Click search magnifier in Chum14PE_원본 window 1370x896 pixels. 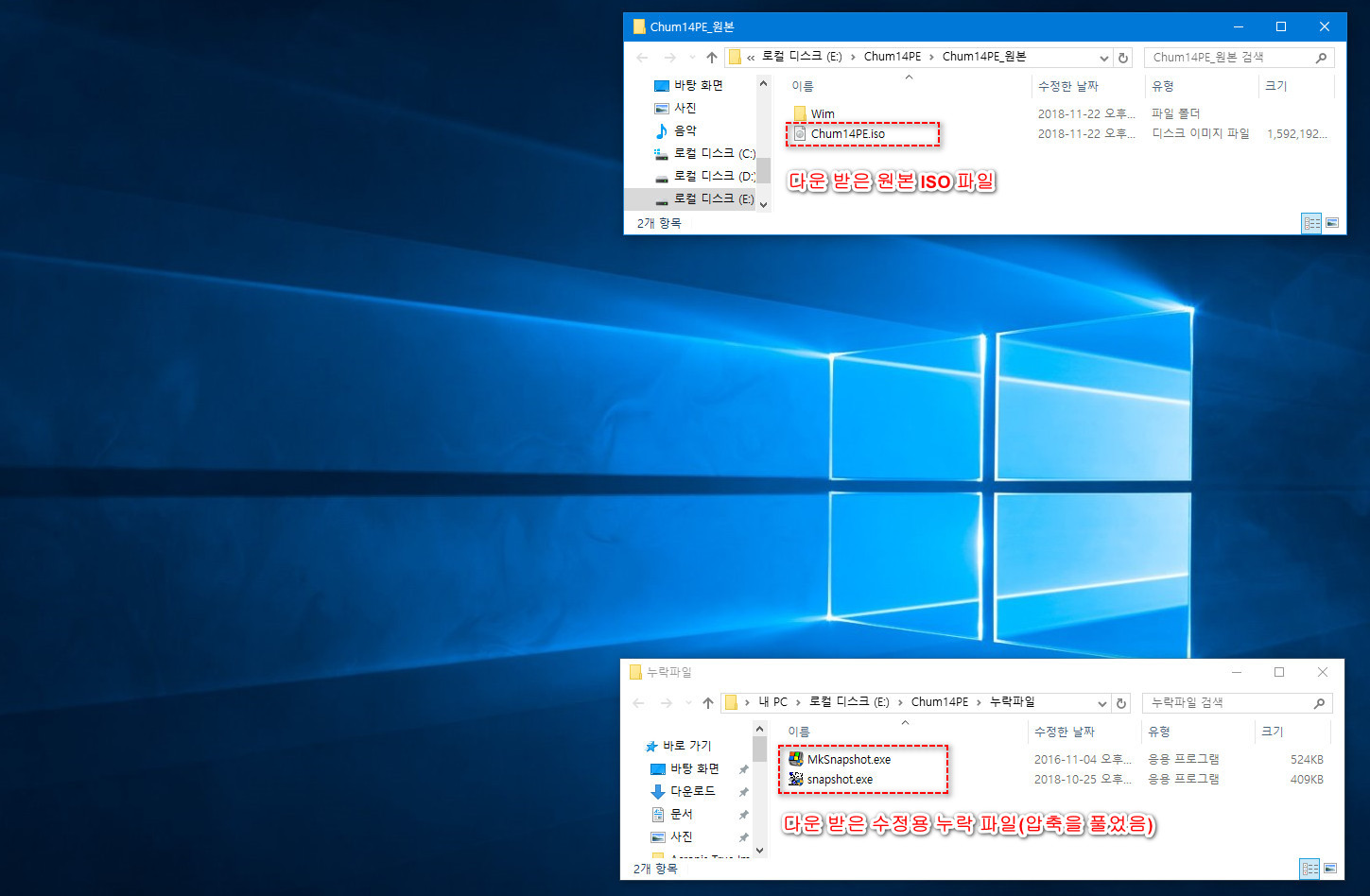pos(1321,58)
